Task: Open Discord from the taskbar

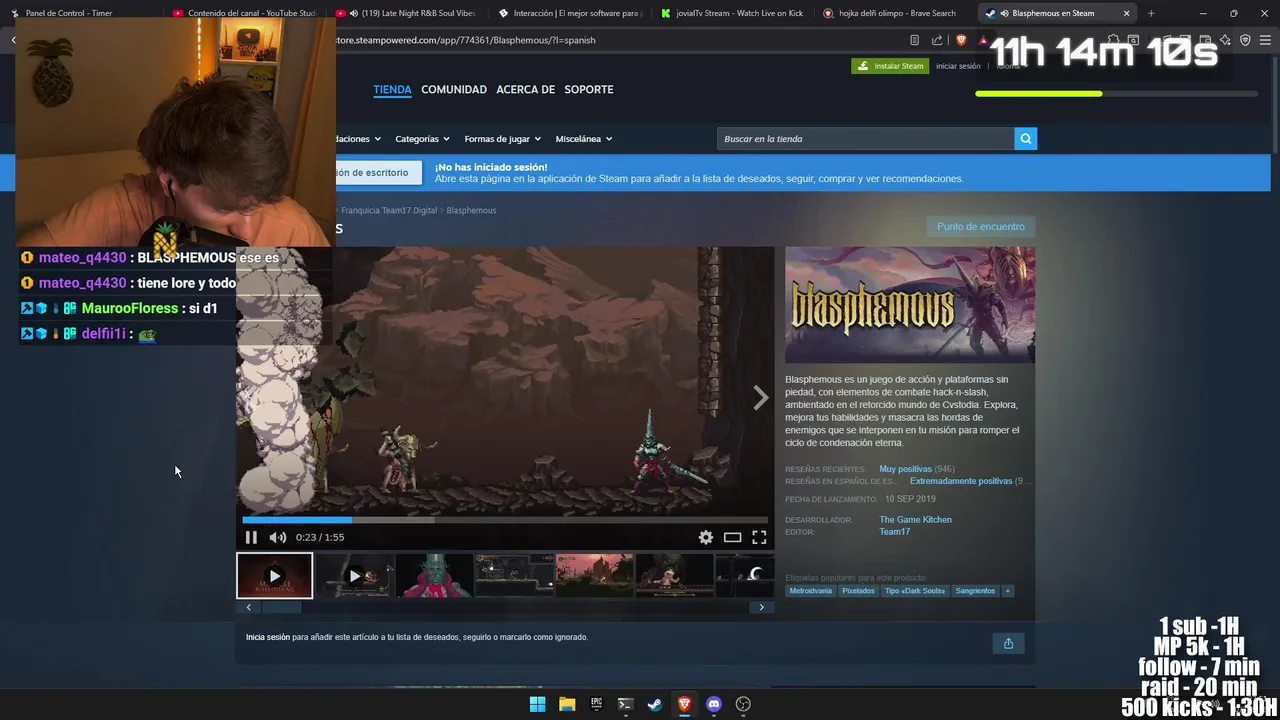Action: point(713,704)
